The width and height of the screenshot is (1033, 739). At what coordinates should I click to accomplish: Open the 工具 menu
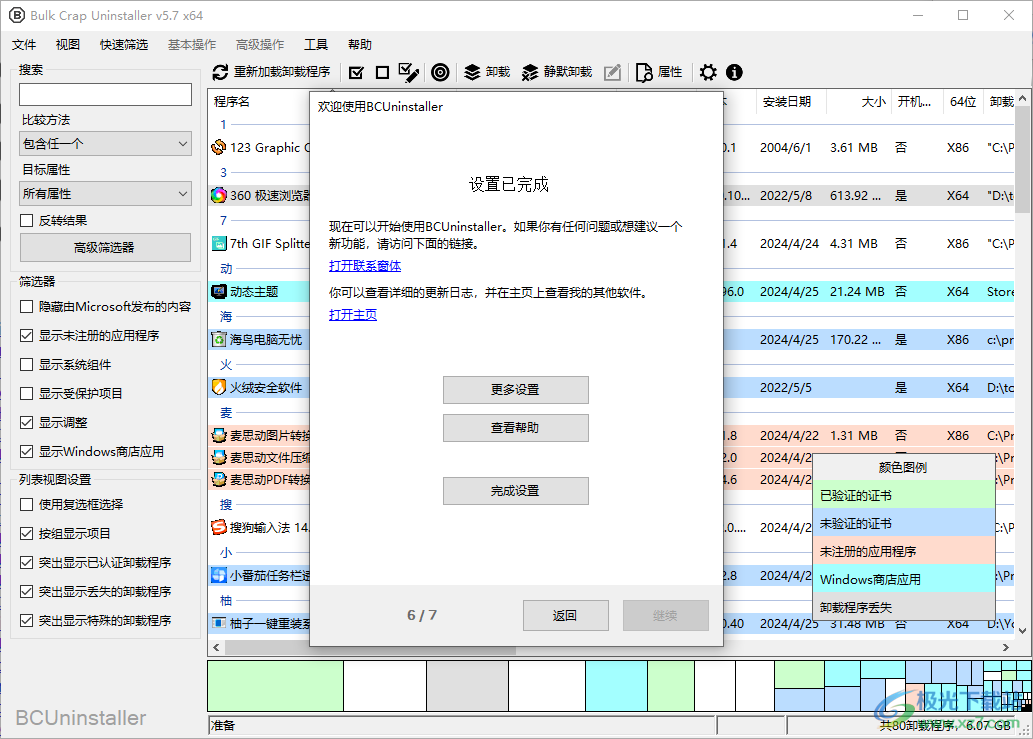[x=316, y=44]
